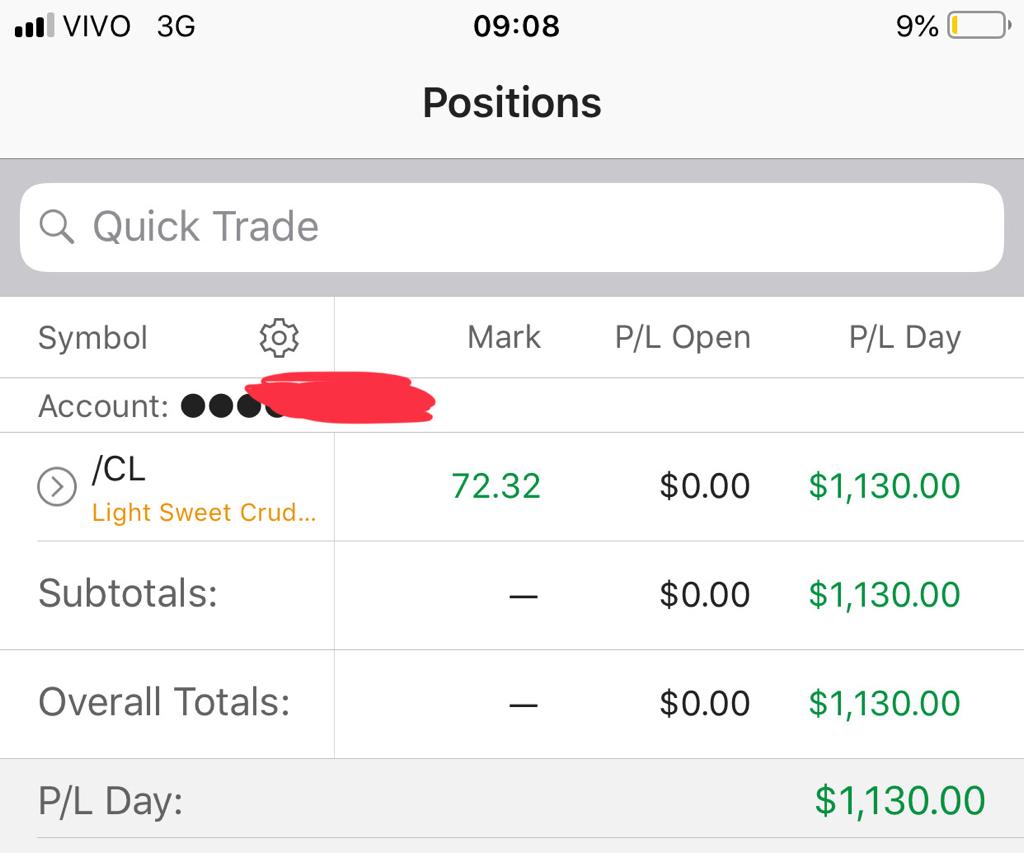Image resolution: width=1024 pixels, height=853 pixels.
Task: Sort by P/L Day column header
Action: (904, 338)
